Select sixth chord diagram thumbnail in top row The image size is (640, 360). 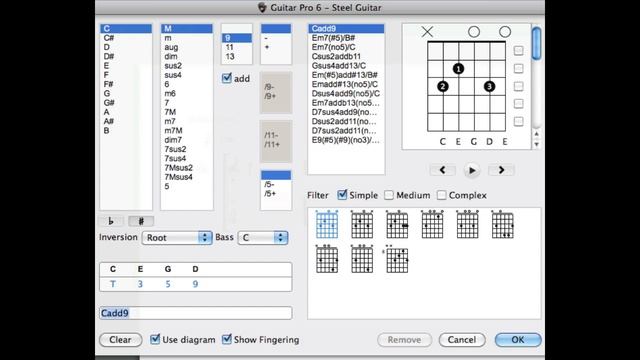502,224
